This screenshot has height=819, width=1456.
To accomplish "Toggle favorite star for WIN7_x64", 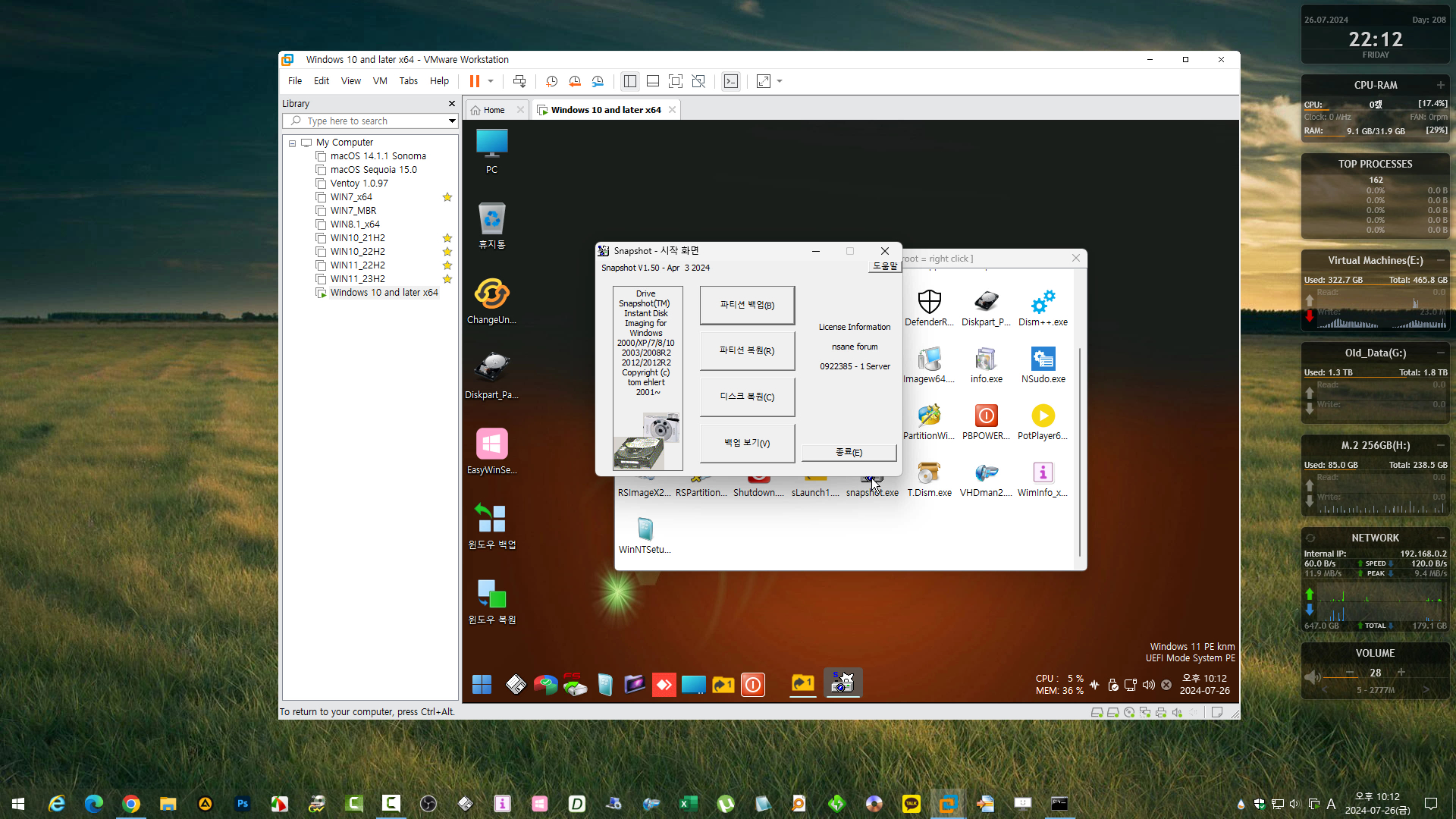I will point(447,197).
